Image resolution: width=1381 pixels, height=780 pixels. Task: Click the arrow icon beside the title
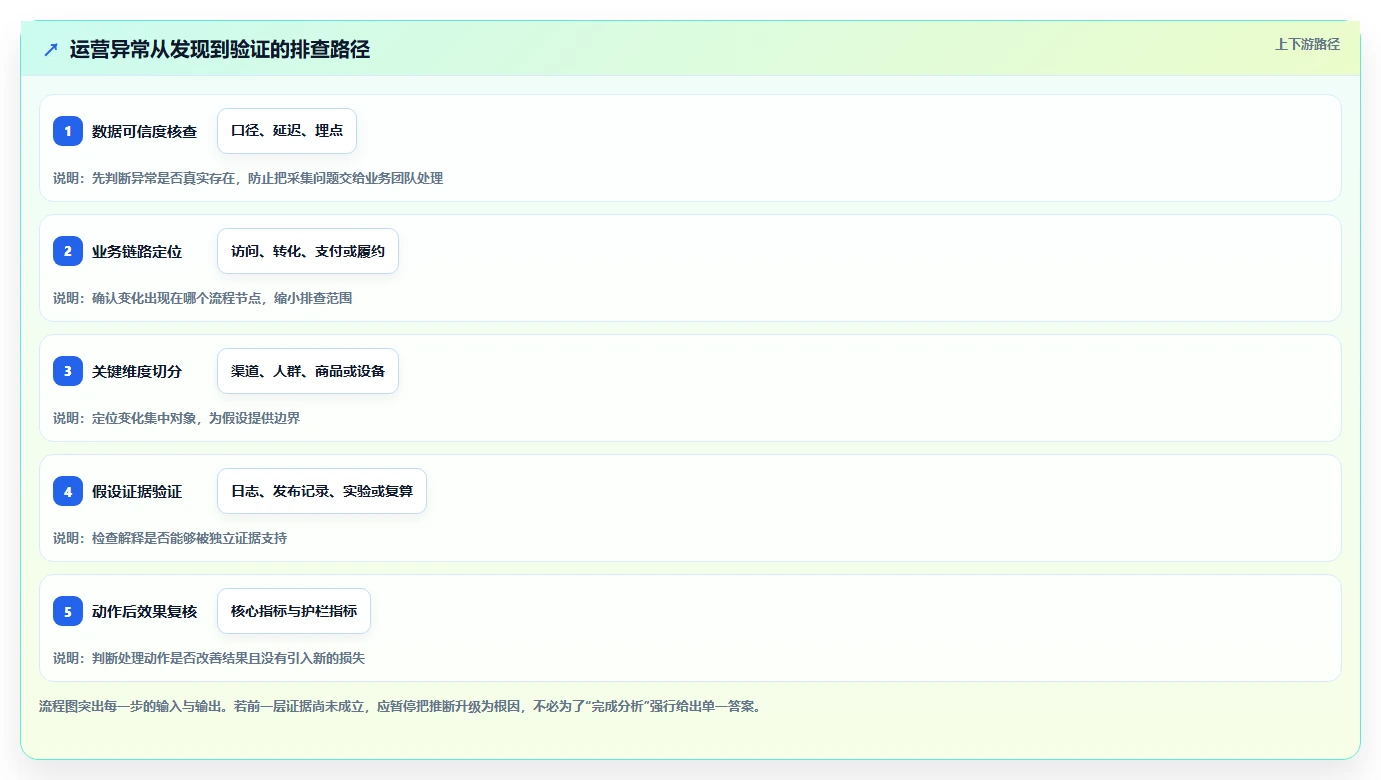51,49
